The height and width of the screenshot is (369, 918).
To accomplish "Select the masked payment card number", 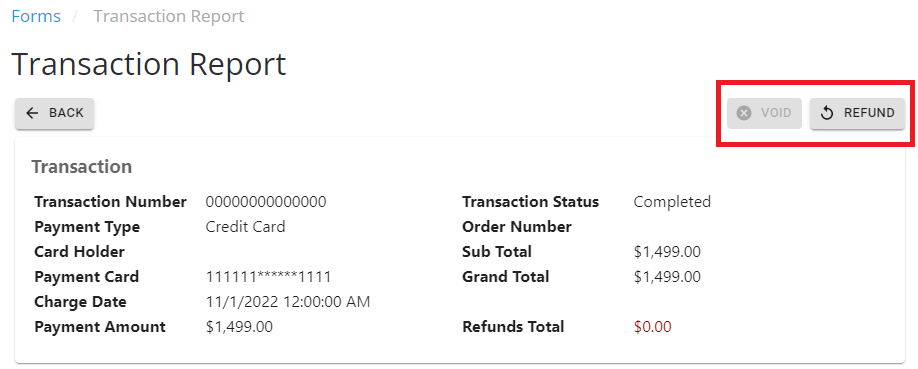I will click(268, 277).
